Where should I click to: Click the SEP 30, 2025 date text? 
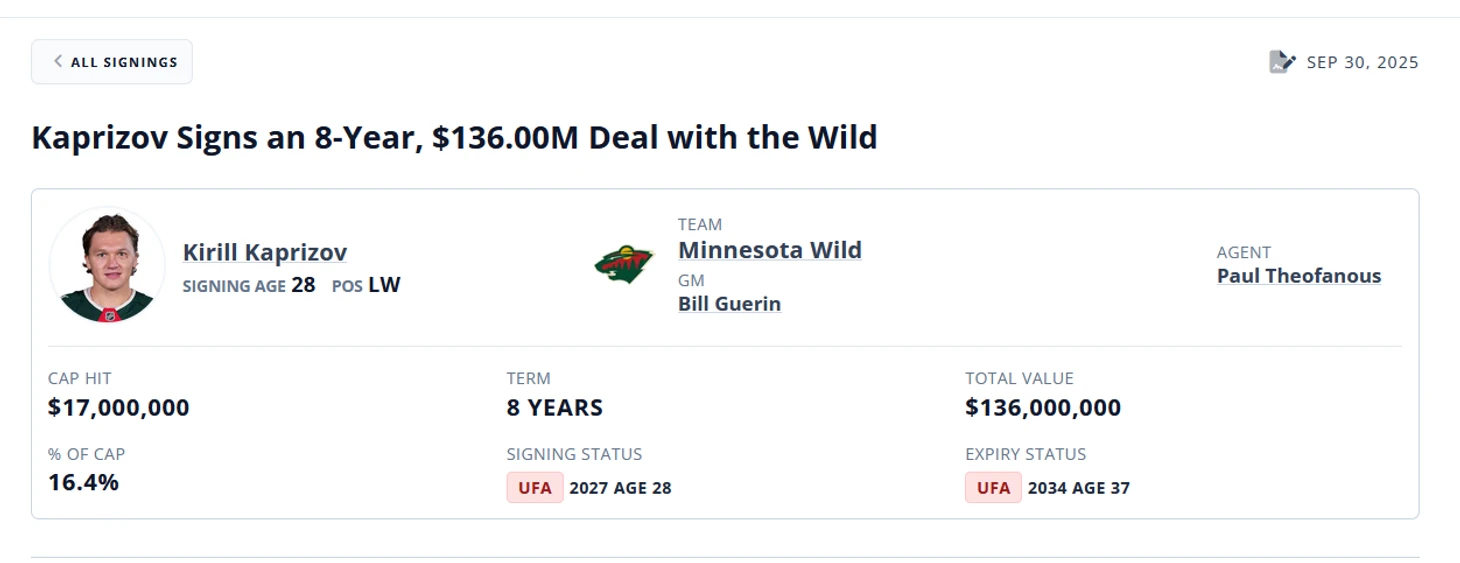point(1362,62)
